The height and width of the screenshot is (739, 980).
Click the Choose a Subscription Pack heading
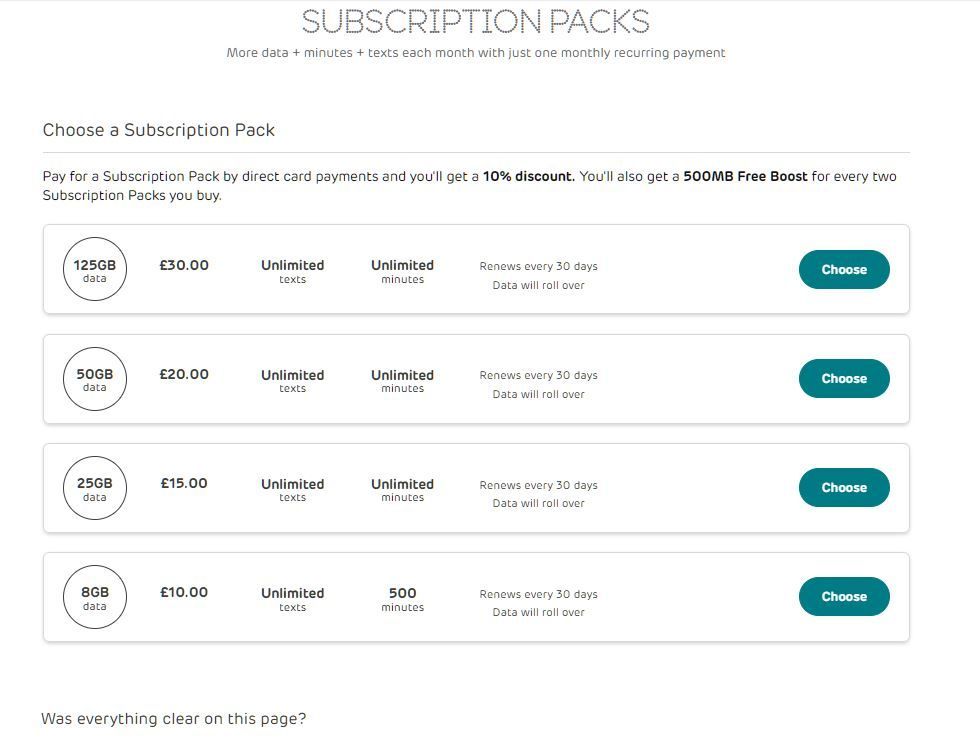[159, 130]
